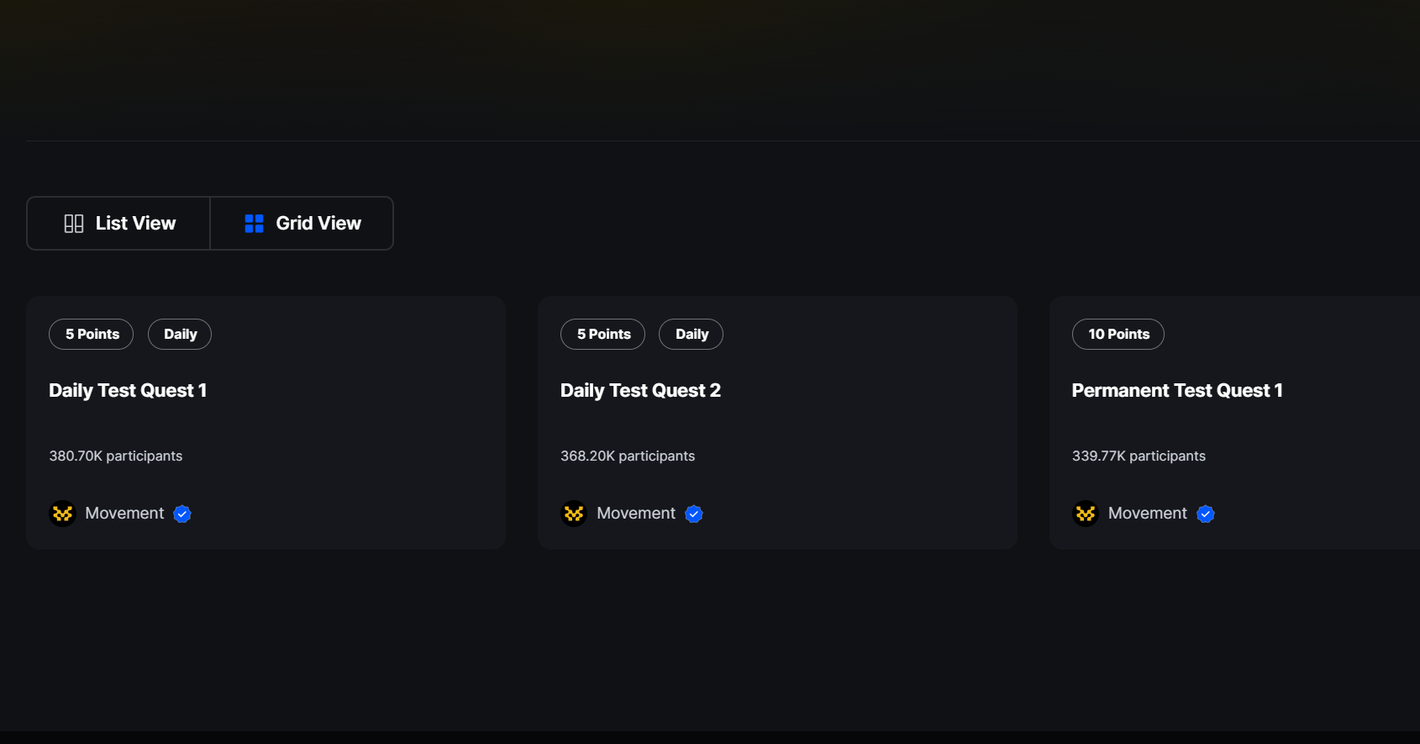The height and width of the screenshot is (744, 1420).
Task: Open Permanent Test Quest 1 title
Action: coord(1177,390)
